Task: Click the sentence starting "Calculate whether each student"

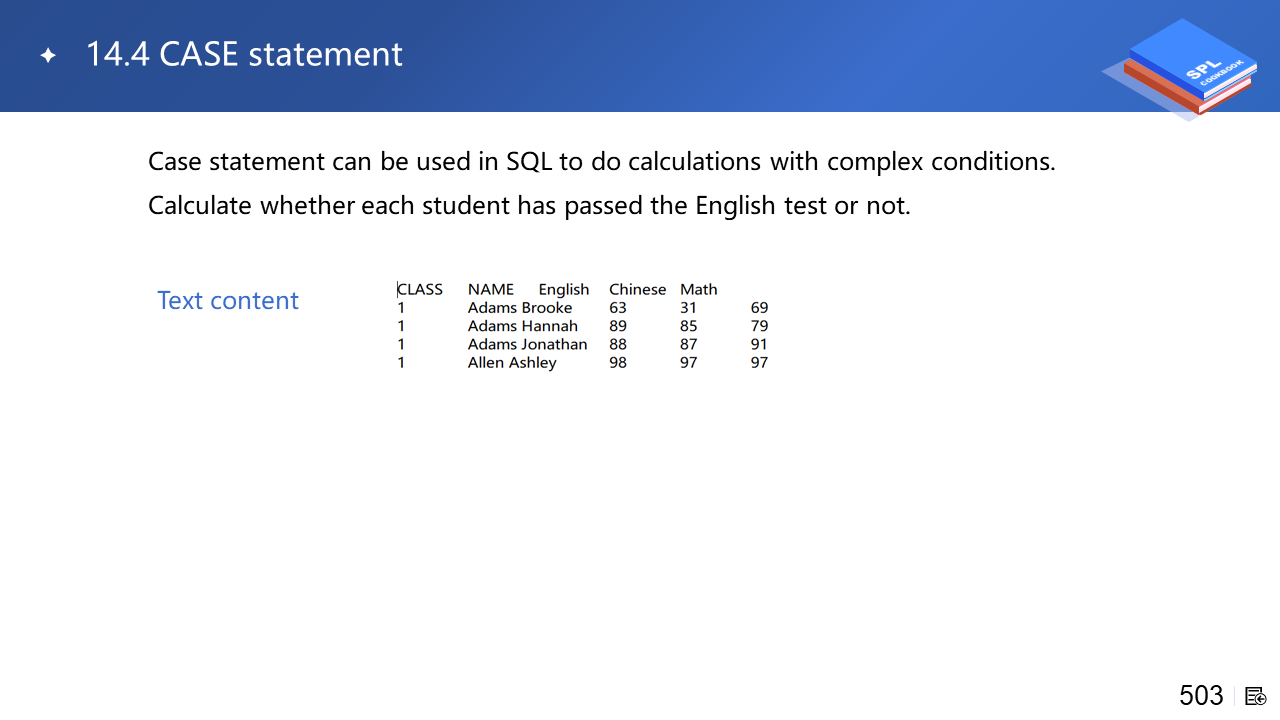Action: coord(529,205)
